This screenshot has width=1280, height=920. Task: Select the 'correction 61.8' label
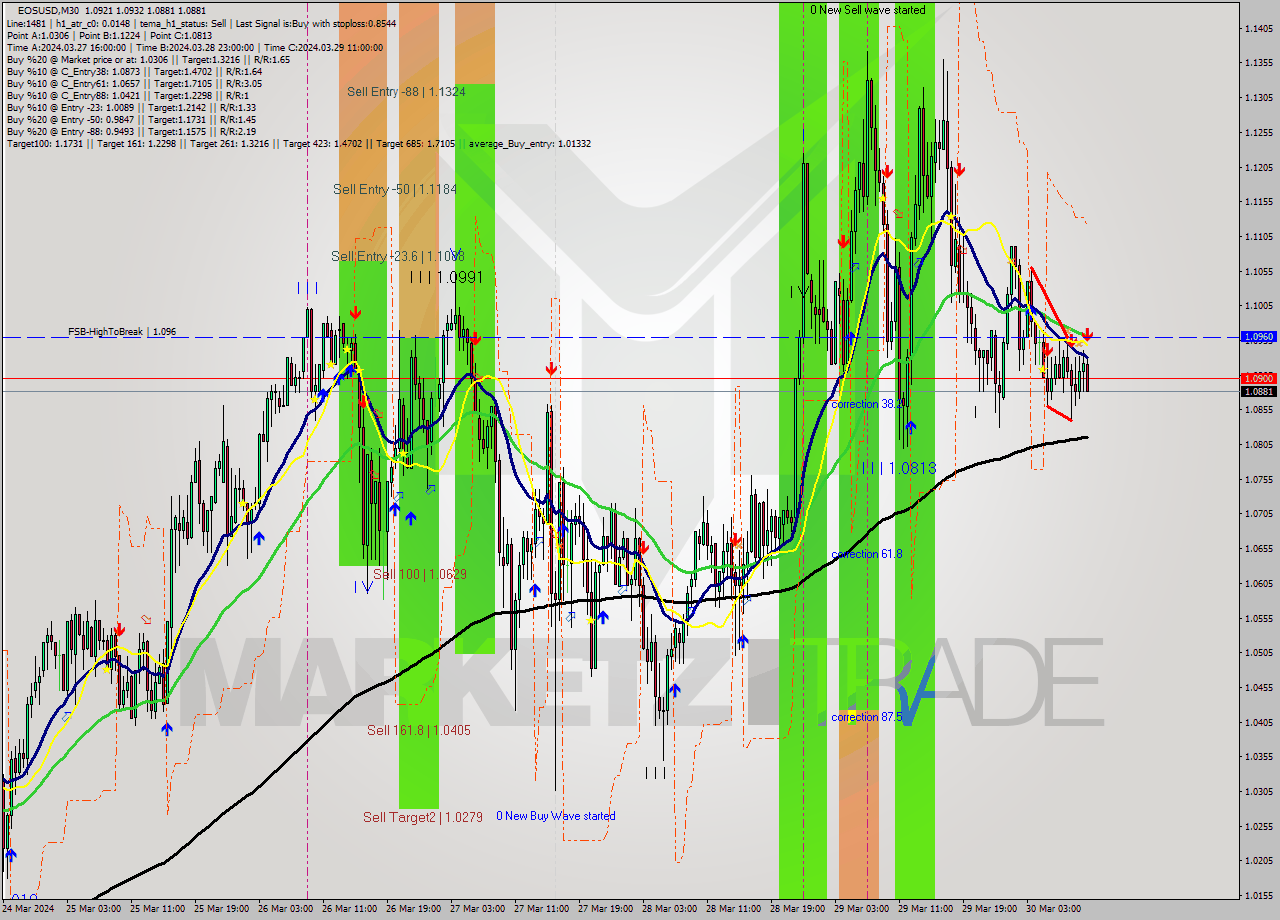point(867,554)
